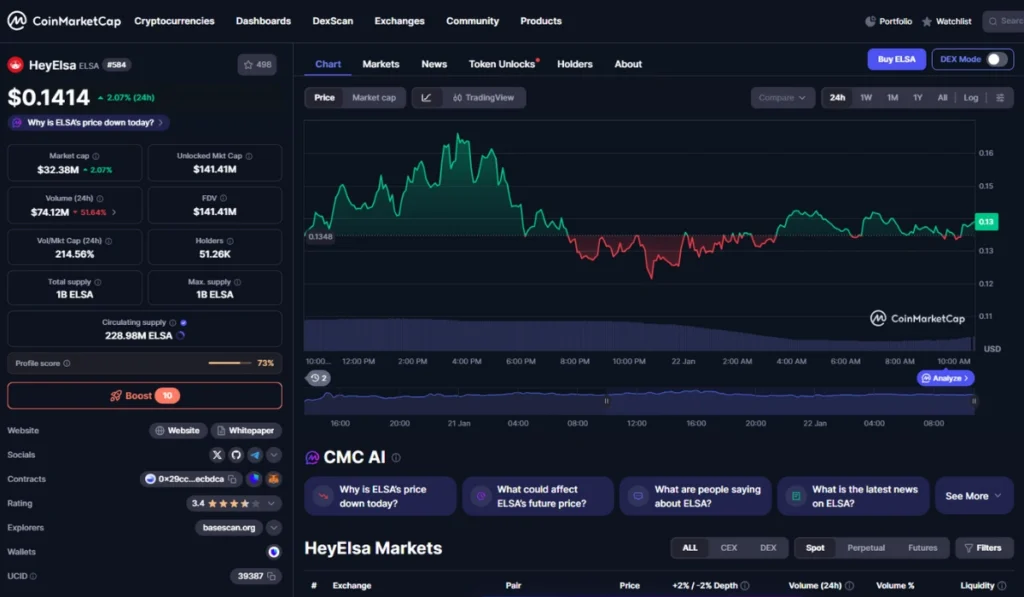Viewport: 1024px width, 597px height.
Task: Select the Spot market type
Action: [815, 548]
